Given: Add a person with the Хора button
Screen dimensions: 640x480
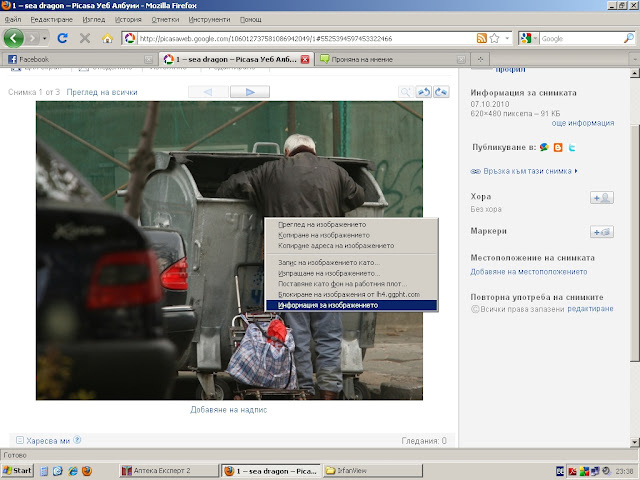Looking at the screenshot, I should [602, 198].
